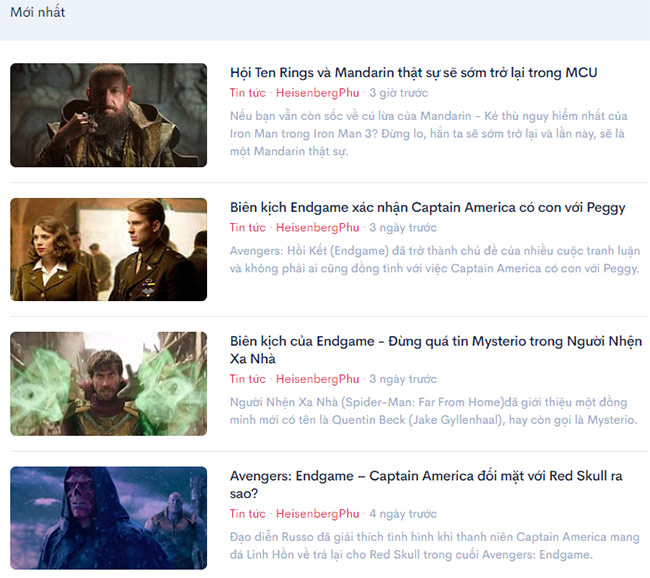Open the Red Skull and Thanos thumbnail

[x=109, y=518]
